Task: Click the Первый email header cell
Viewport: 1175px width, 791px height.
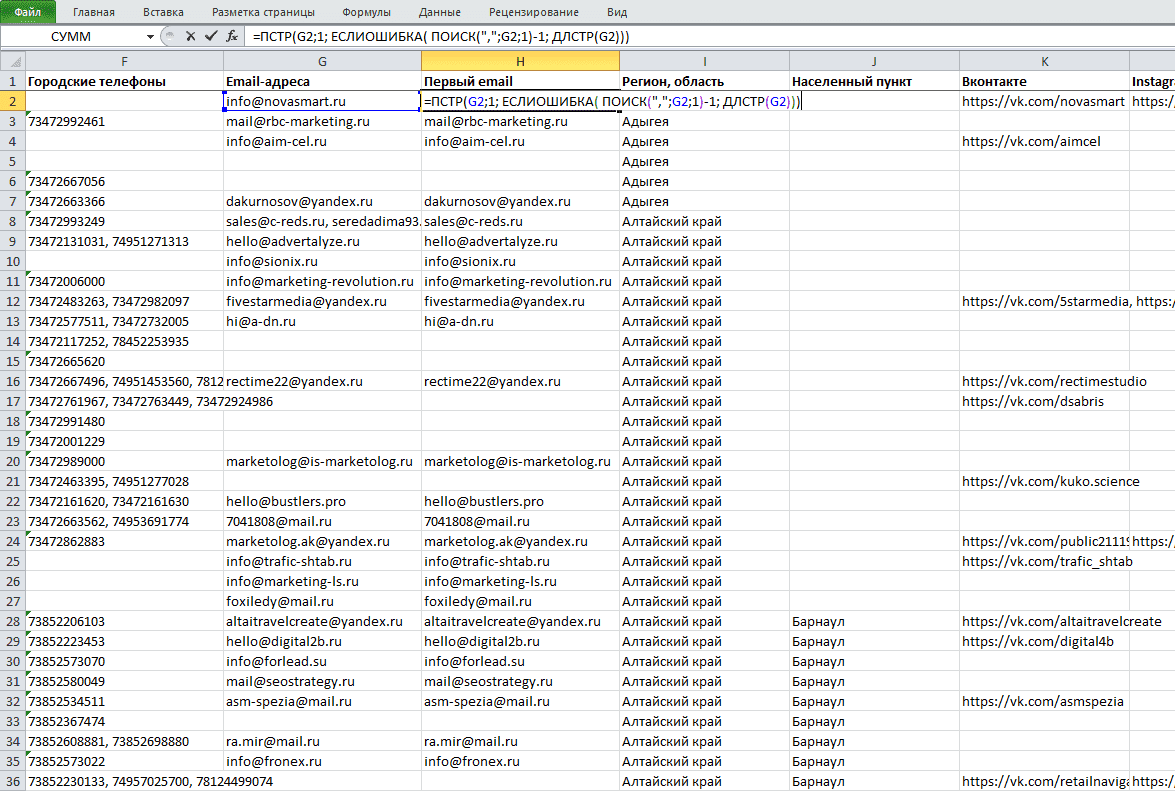Action: click(x=520, y=81)
